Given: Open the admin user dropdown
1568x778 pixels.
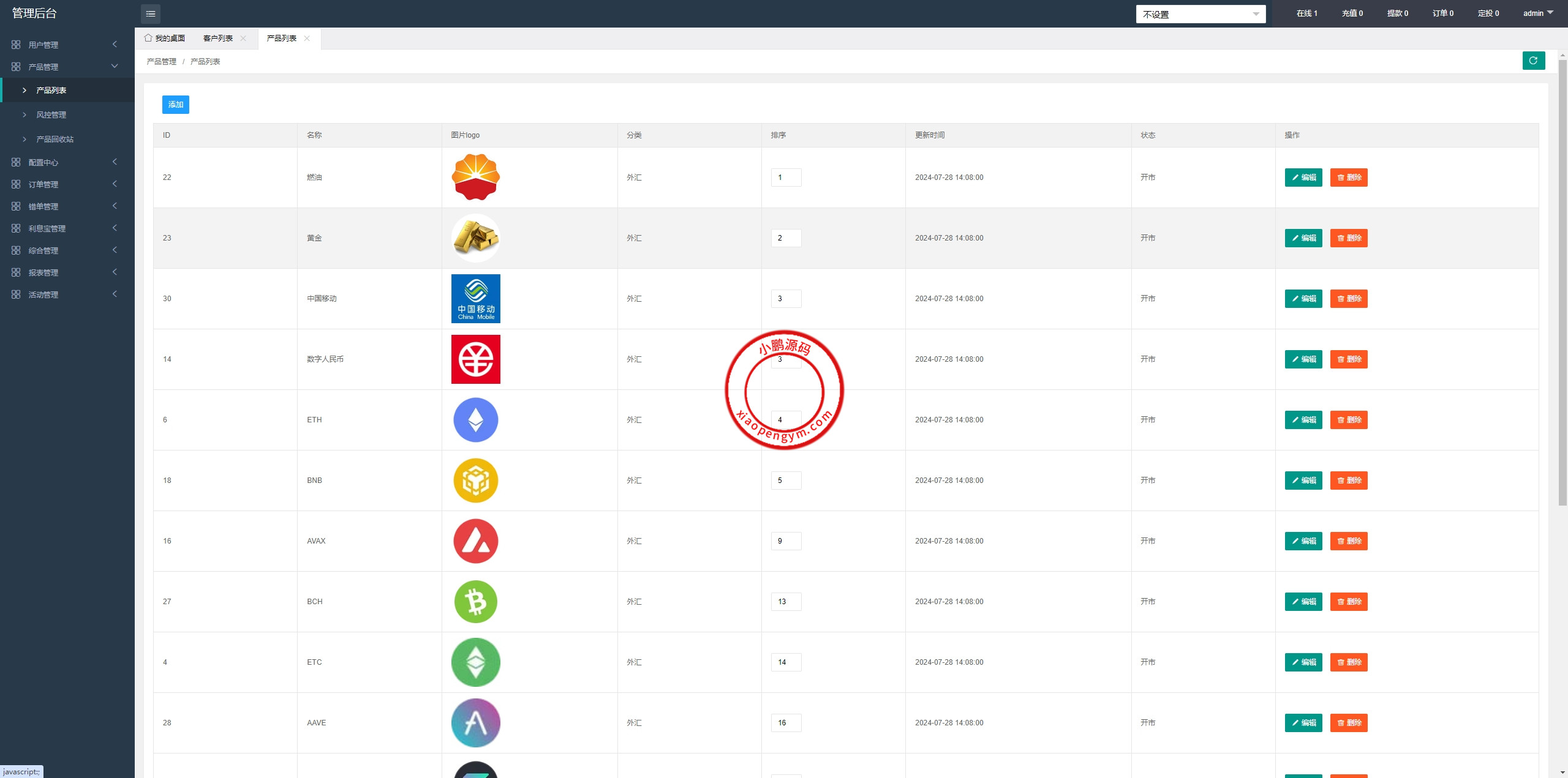Looking at the screenshot, I should [x=1538, y=13].
